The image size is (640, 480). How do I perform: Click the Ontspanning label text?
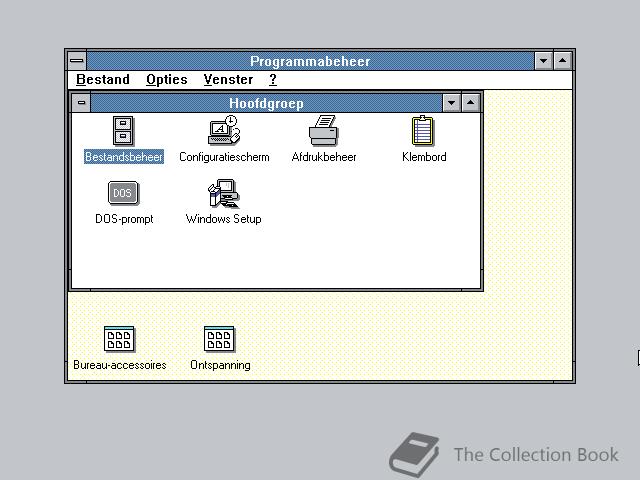(220, 365)
